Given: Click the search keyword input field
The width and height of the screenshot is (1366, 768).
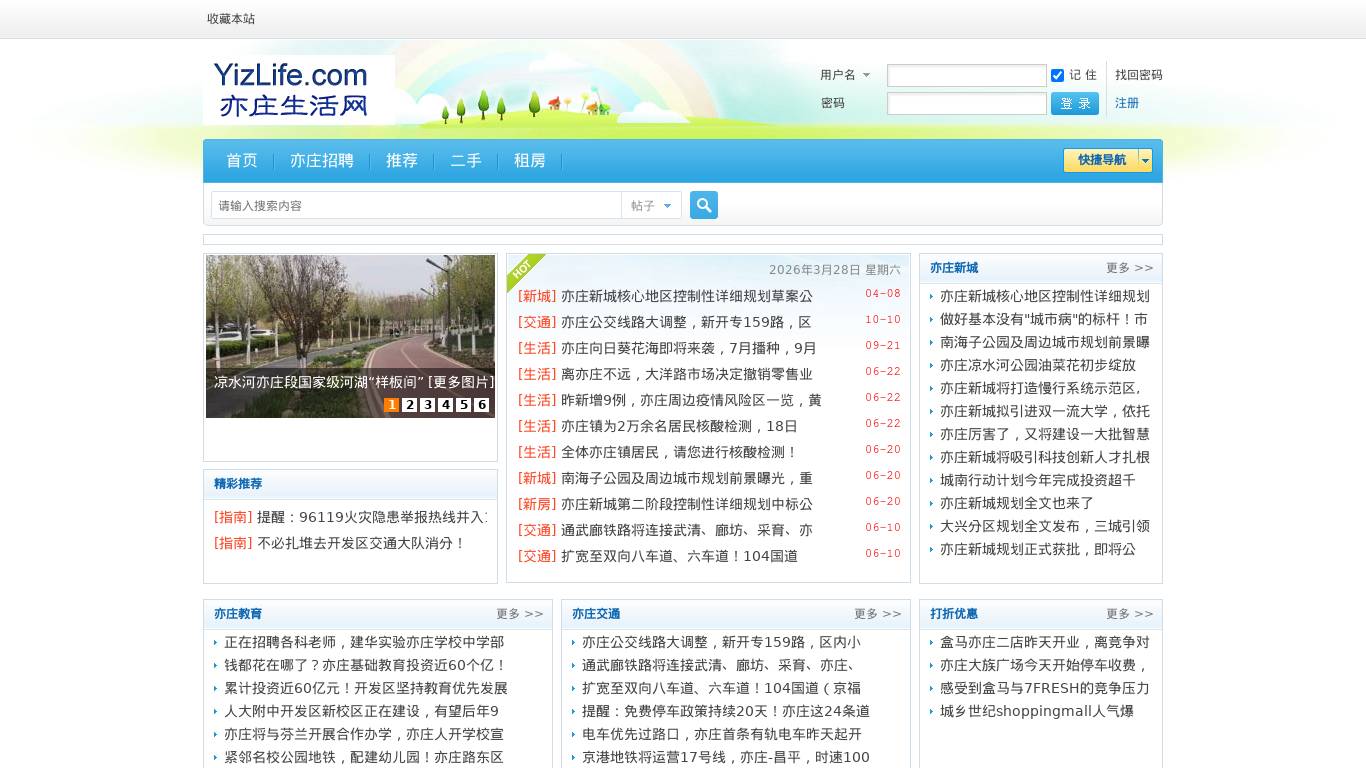Looking at the screenshot, I should [x=416, y=205].
